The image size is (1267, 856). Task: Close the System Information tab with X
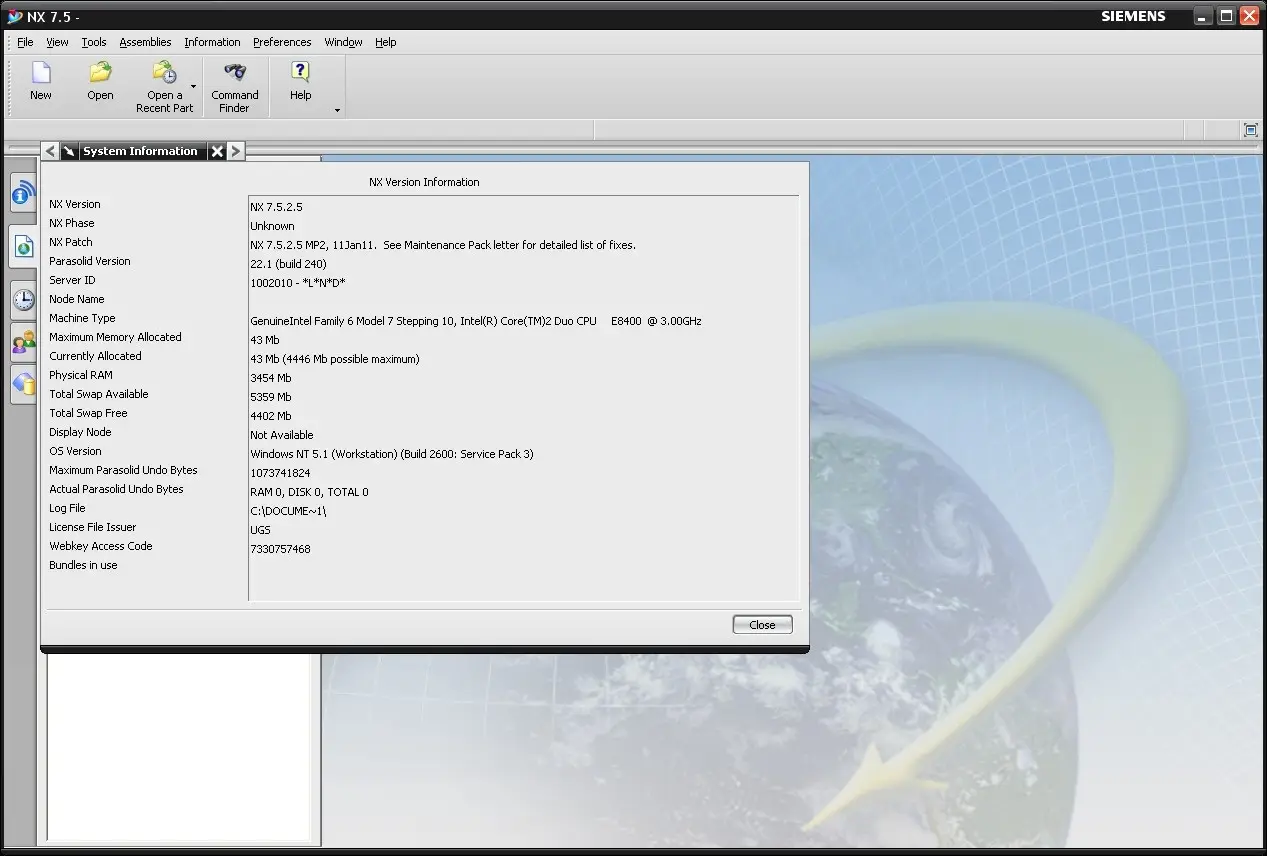tap(217, 151)
